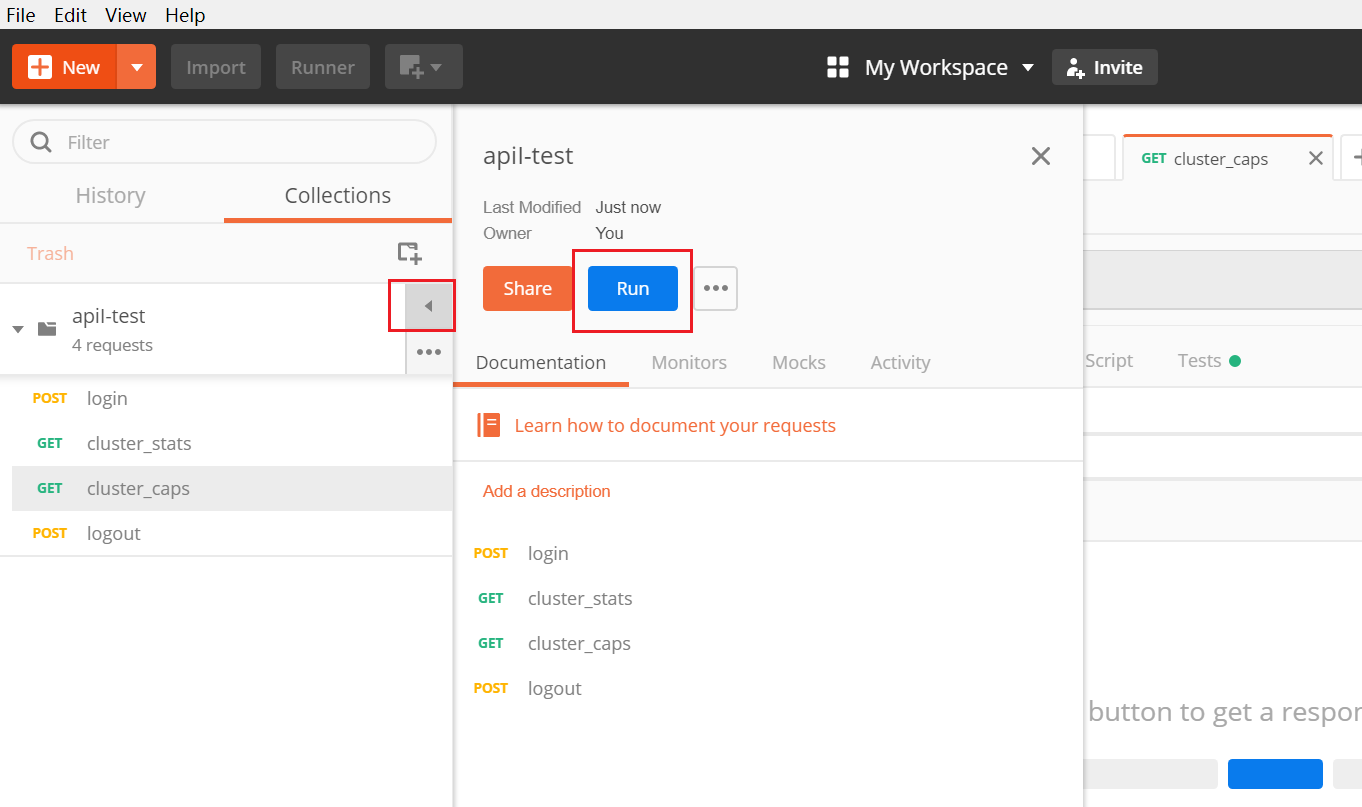
Task: Open the Edit menu
Action: [70, 15]
